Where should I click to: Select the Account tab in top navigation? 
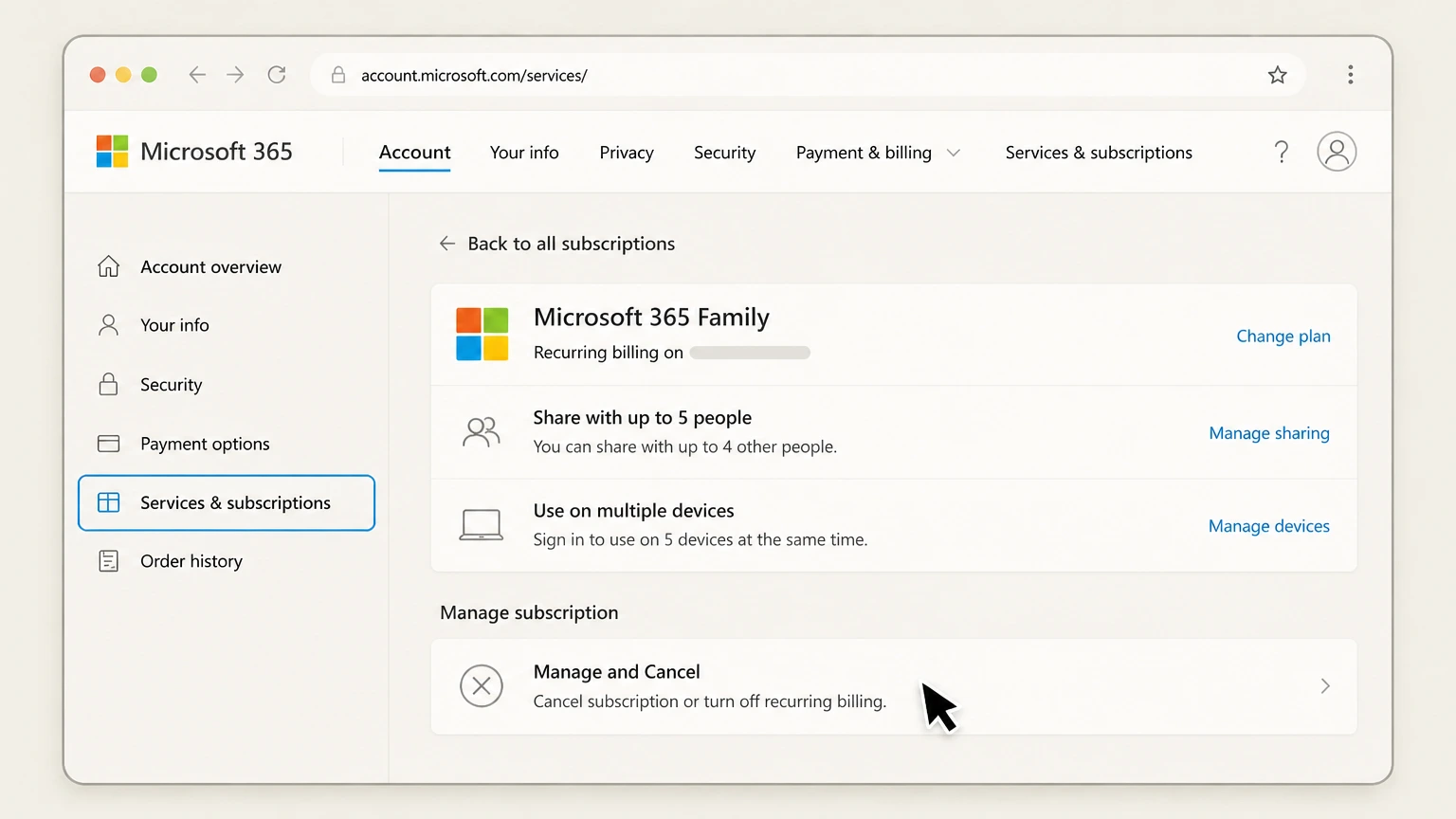pos(415,153)
